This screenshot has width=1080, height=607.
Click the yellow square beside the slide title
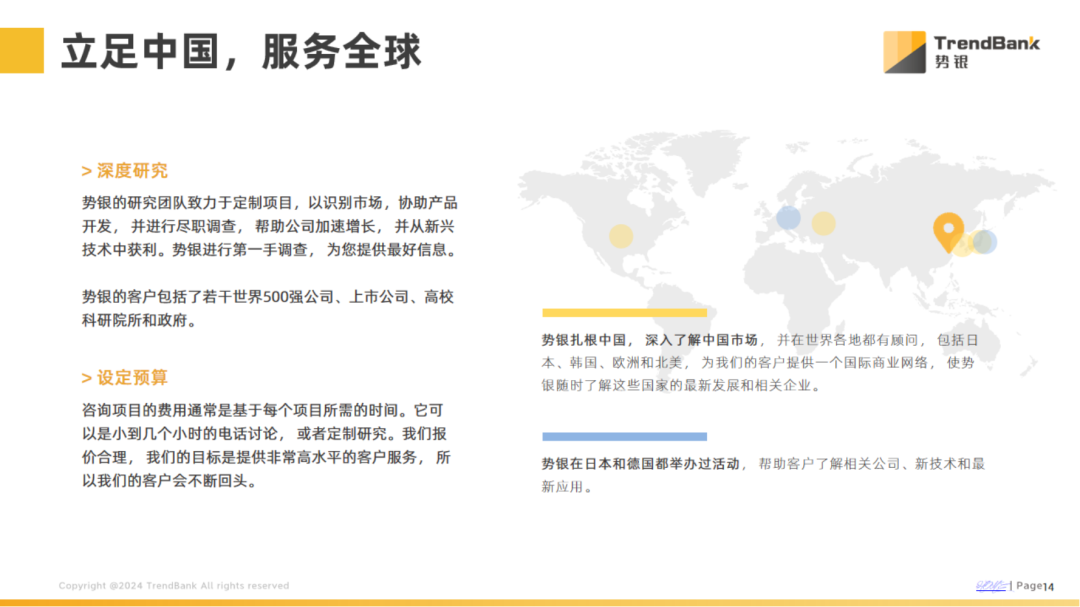pos(22,50)
